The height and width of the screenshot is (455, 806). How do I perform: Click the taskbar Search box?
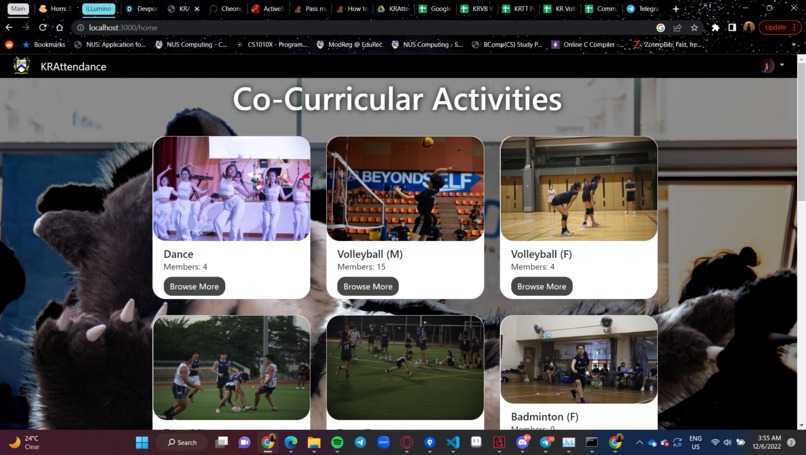(182, 442)
